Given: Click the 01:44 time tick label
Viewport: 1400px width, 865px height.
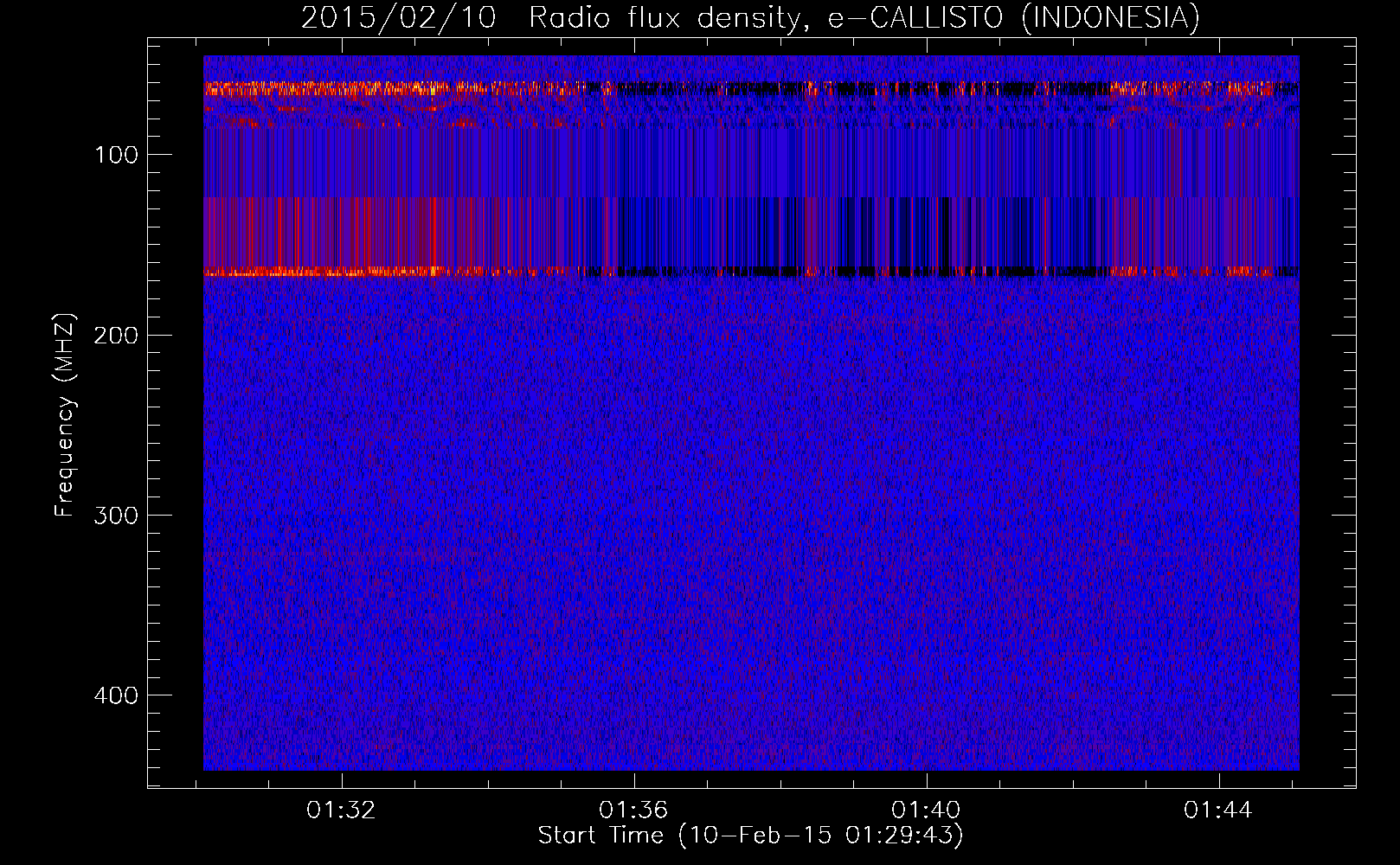Looking at the screenshot, I should tap(1219, 811).
